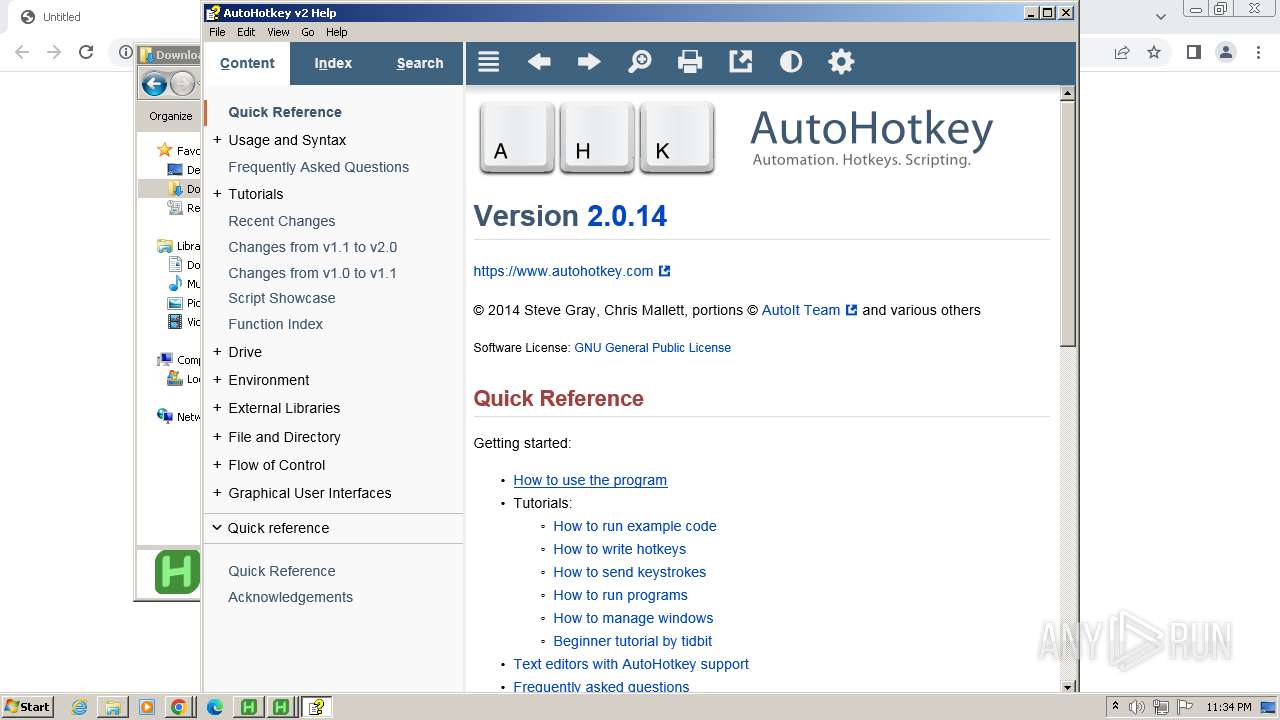
Task: Open Recent Changes in sidebar
Action: 282,221
